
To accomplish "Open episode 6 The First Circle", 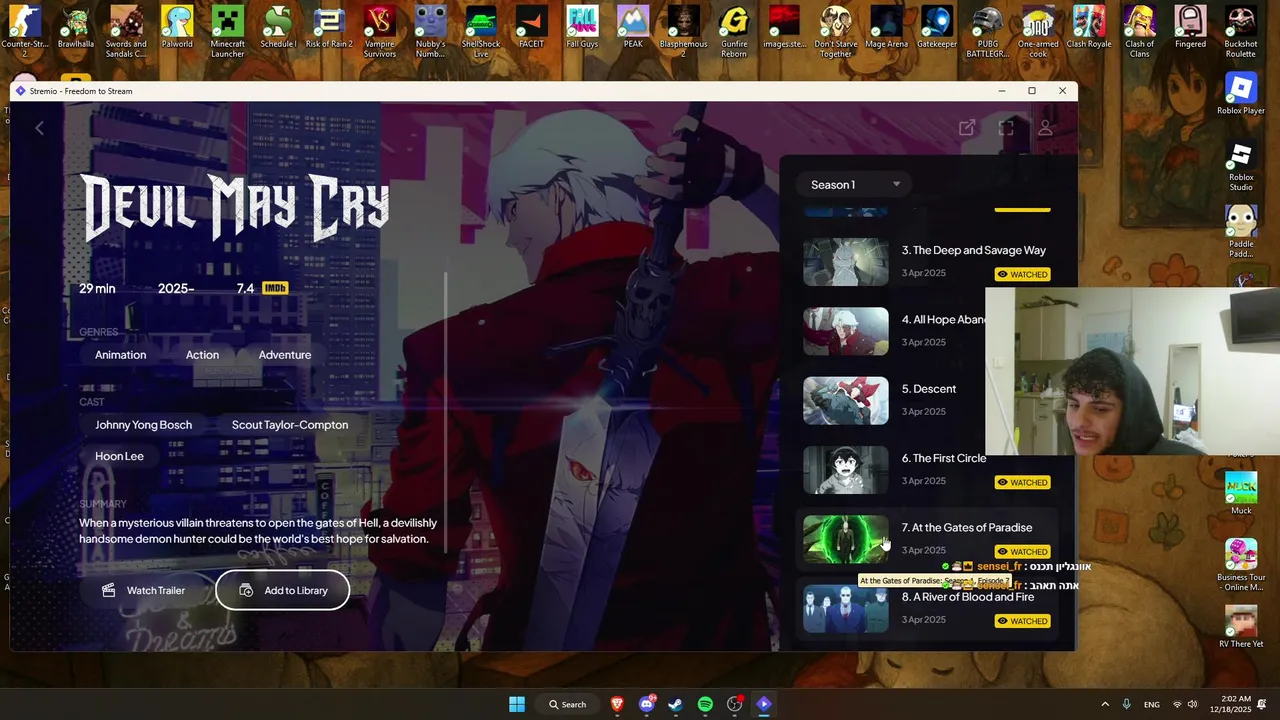I will [944, 458].
